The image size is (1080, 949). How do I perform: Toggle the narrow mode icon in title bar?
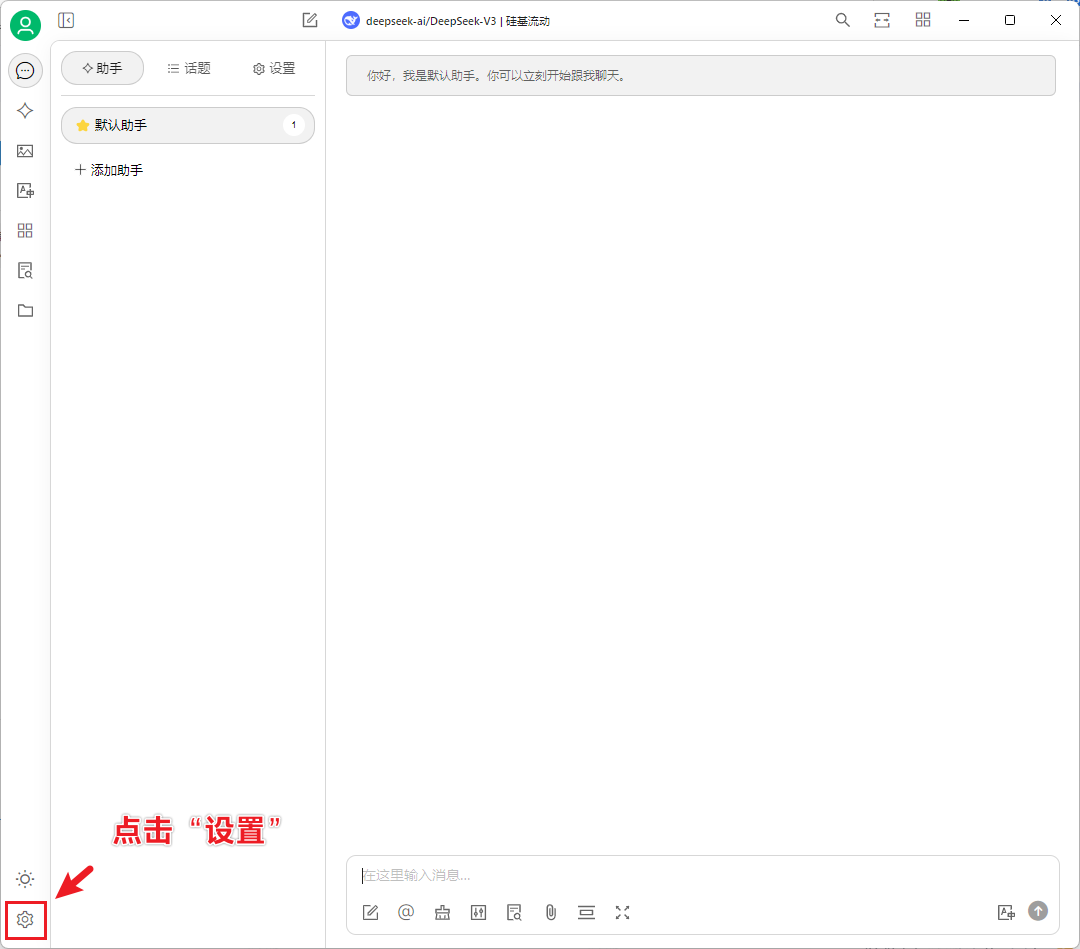(x=882, y=20)
